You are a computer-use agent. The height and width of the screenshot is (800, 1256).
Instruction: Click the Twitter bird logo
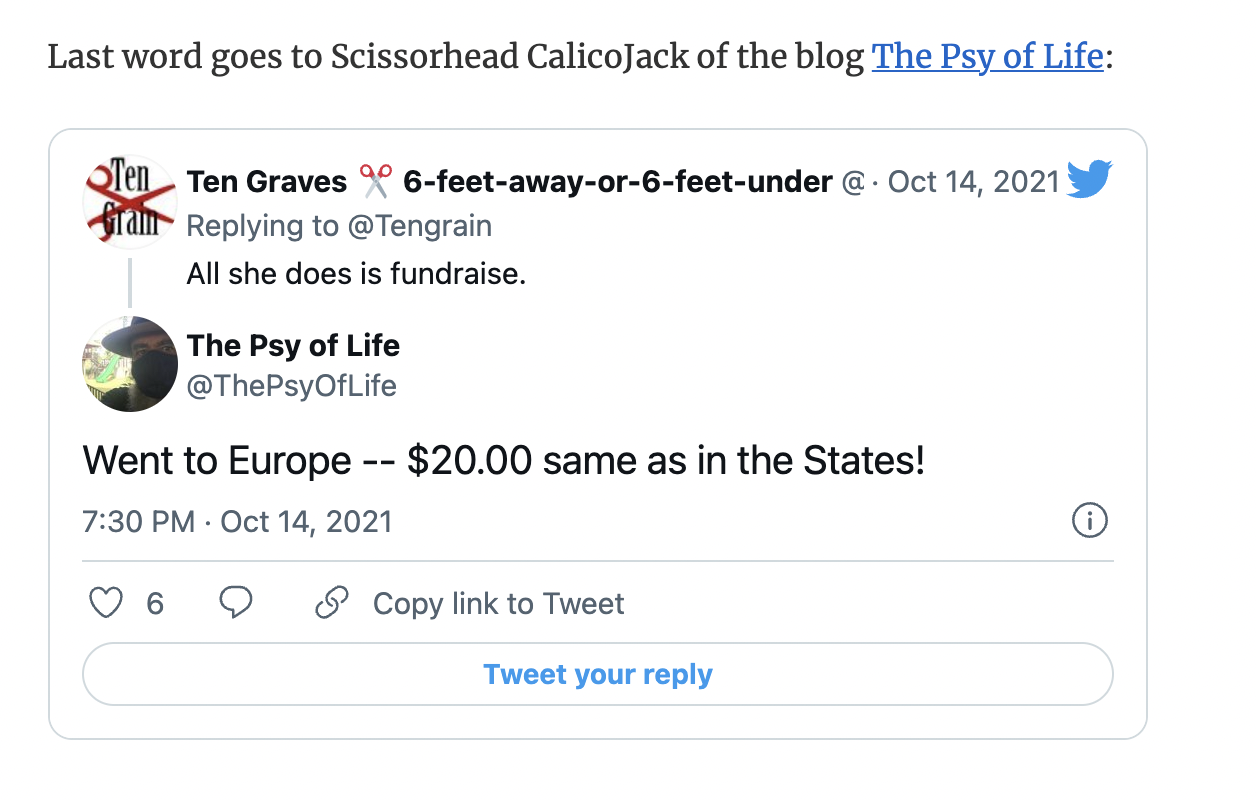click(x=1090, y=180)
